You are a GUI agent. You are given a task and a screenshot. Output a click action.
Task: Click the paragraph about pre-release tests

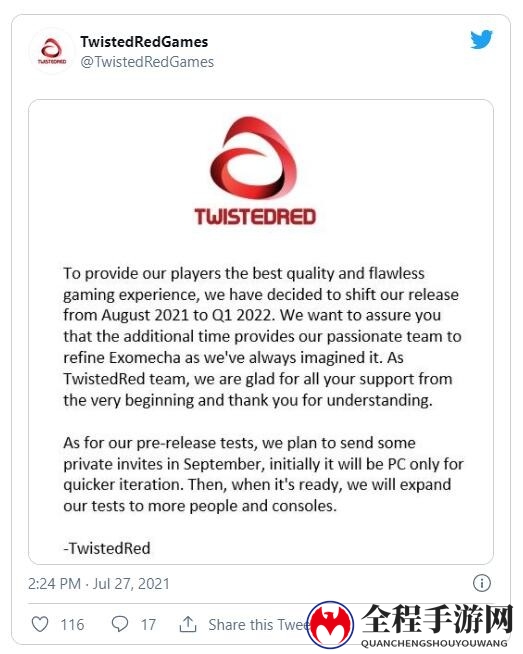263,474
